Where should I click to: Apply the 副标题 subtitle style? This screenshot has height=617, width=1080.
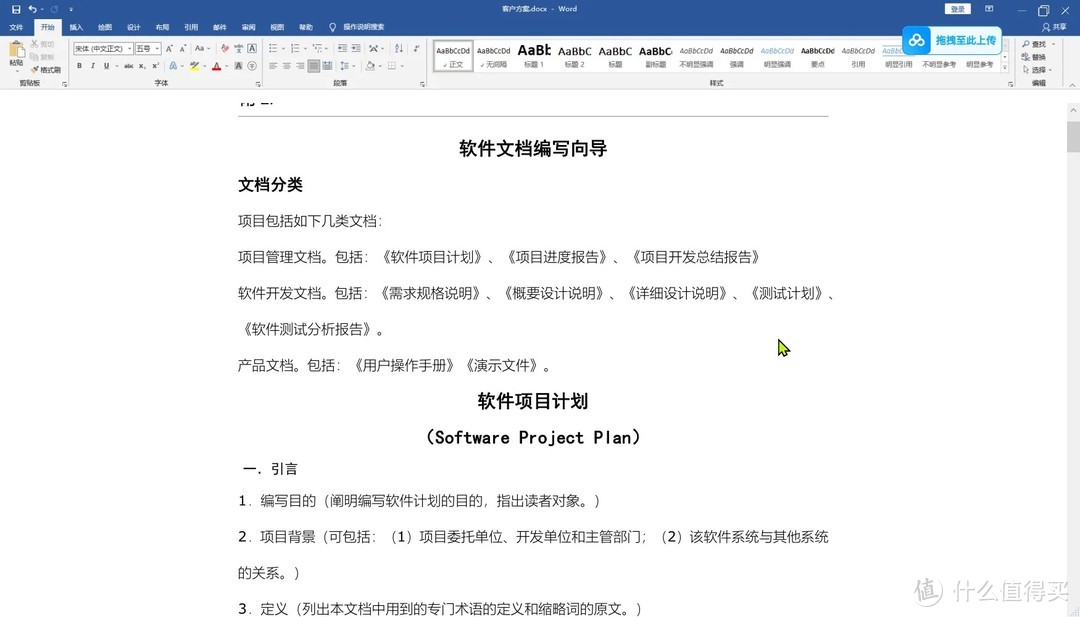[655, 55]
